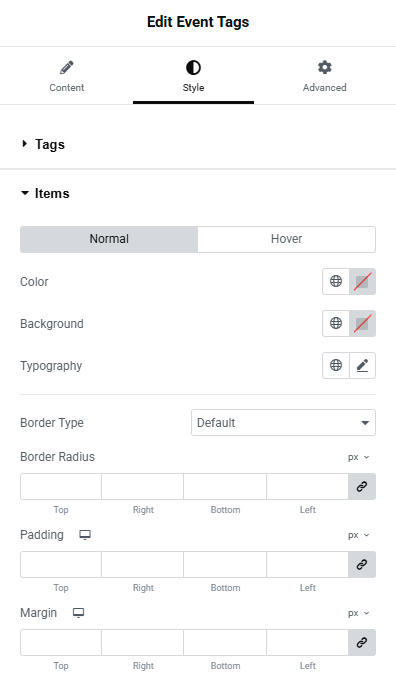Select the Hover state tab

[x=287, y=239]
